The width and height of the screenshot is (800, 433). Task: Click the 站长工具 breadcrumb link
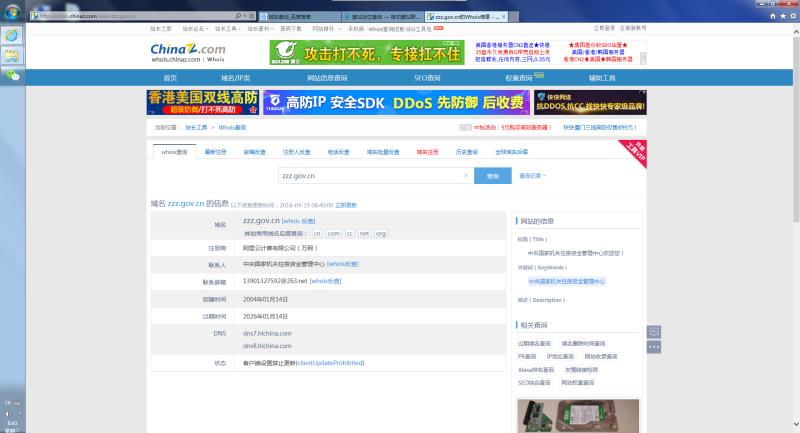pos(196,128)
